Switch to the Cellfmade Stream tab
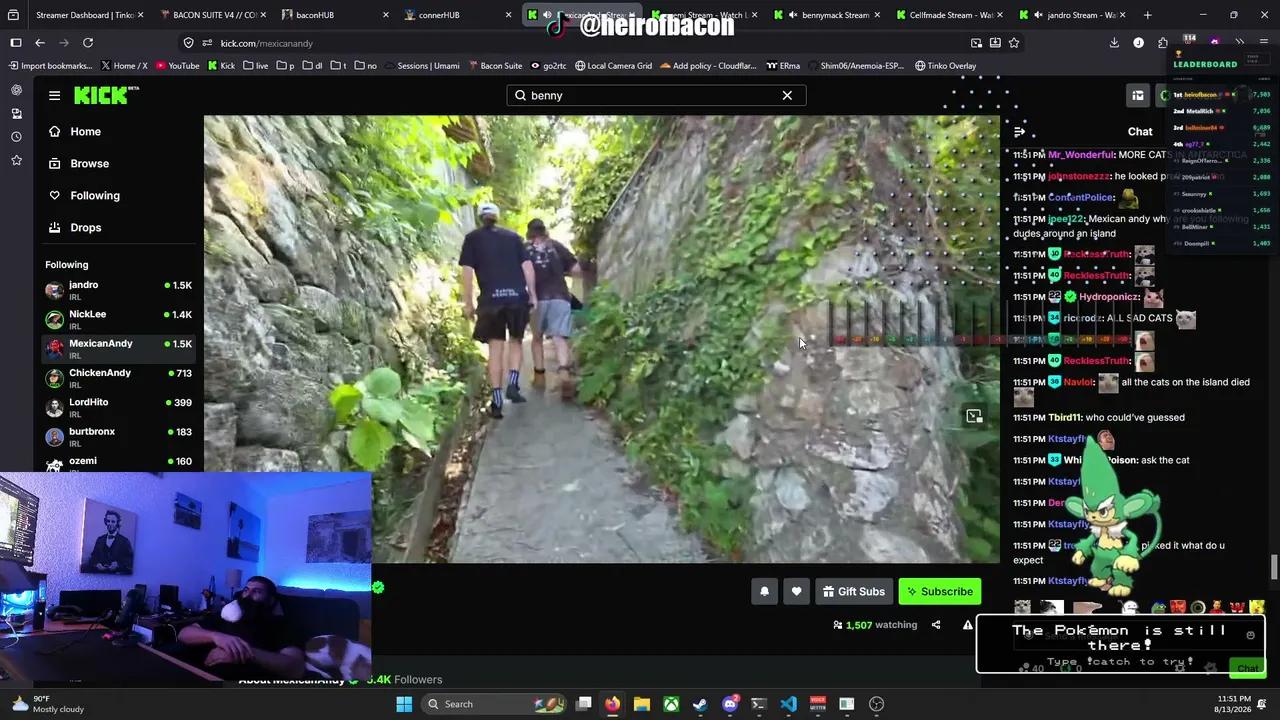This screenshot has width=1280, height=720. 948,15
